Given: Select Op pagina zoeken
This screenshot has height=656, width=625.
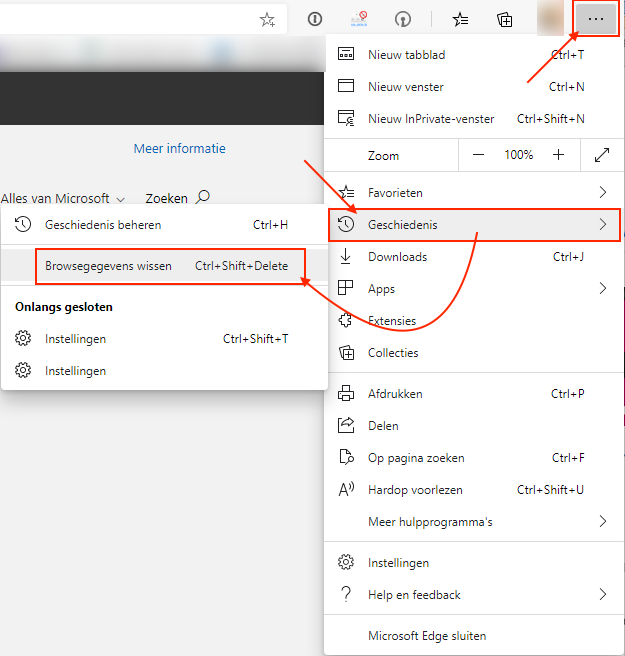Looking at the screenshot, I should [474, 458].
